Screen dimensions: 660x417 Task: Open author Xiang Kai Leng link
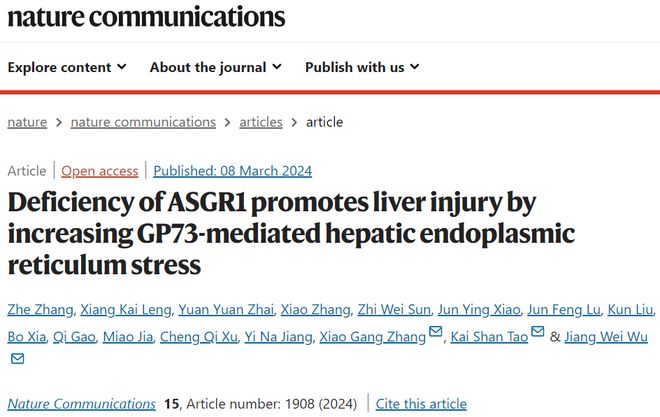(126, 310)
